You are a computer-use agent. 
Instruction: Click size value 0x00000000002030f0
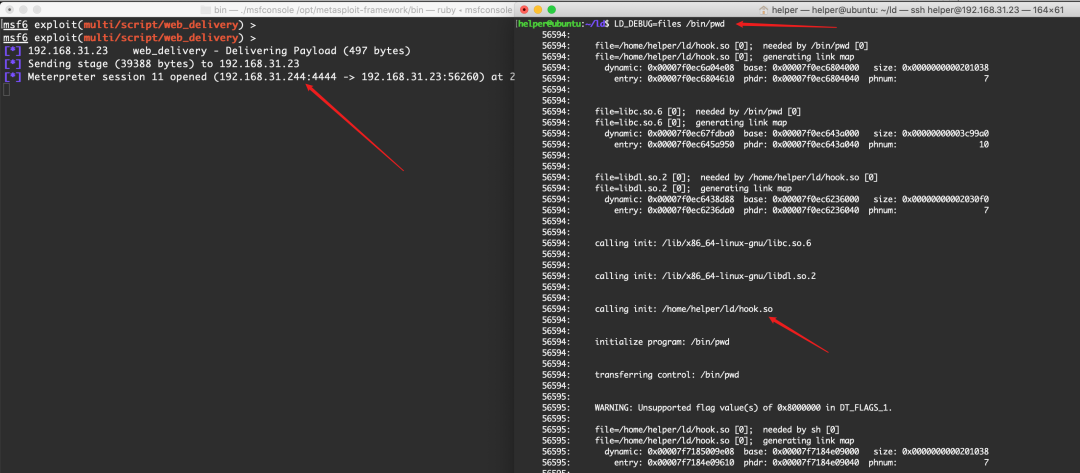(x=945, y=200)
